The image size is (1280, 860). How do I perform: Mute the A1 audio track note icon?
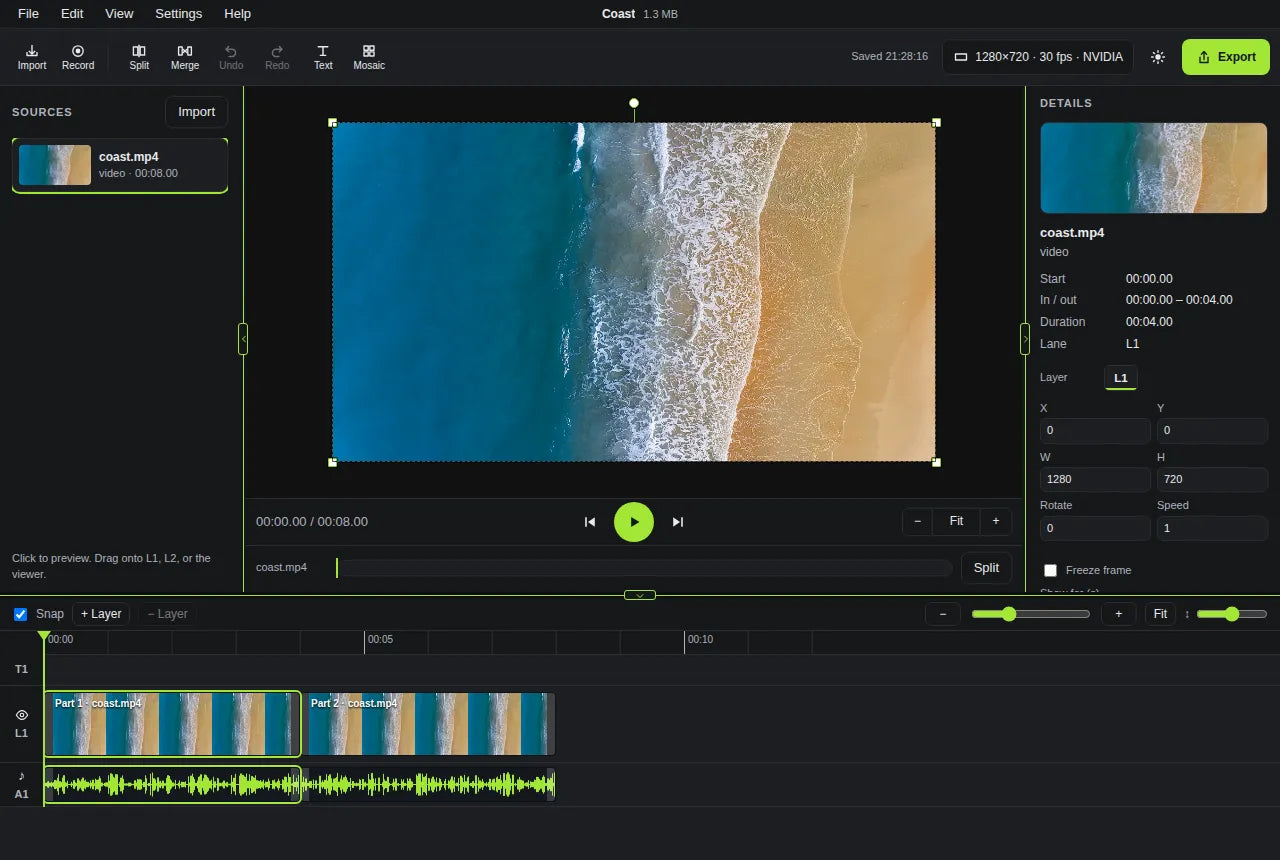click(x=22, y=776)
